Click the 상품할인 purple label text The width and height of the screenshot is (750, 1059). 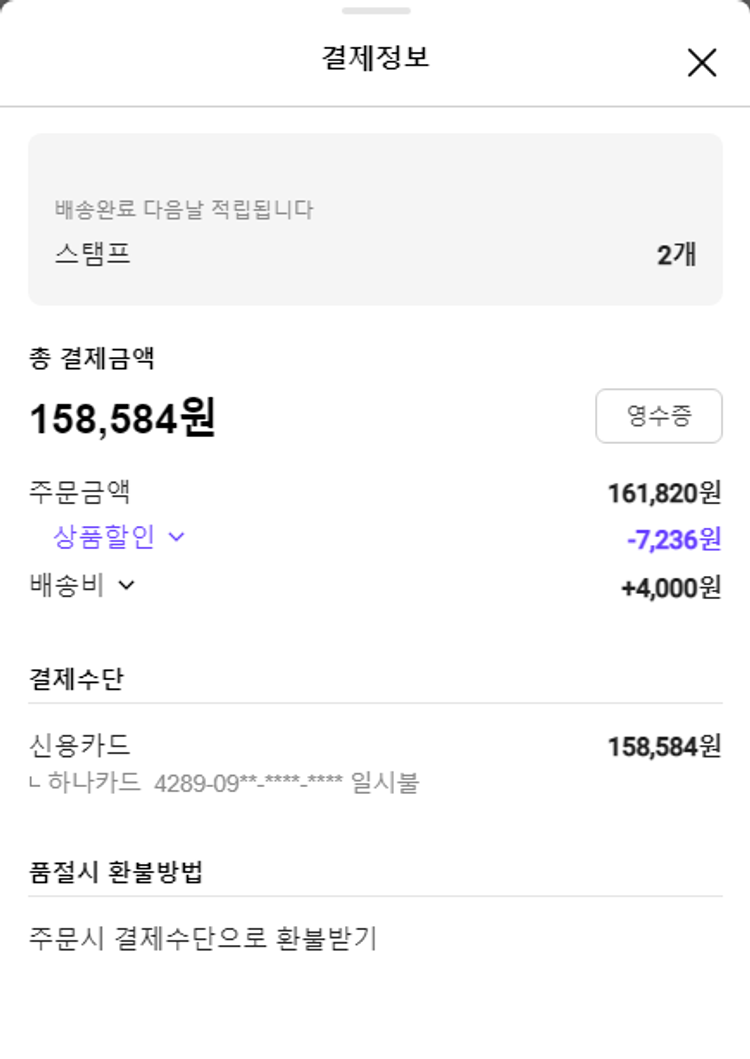(104, 537)
